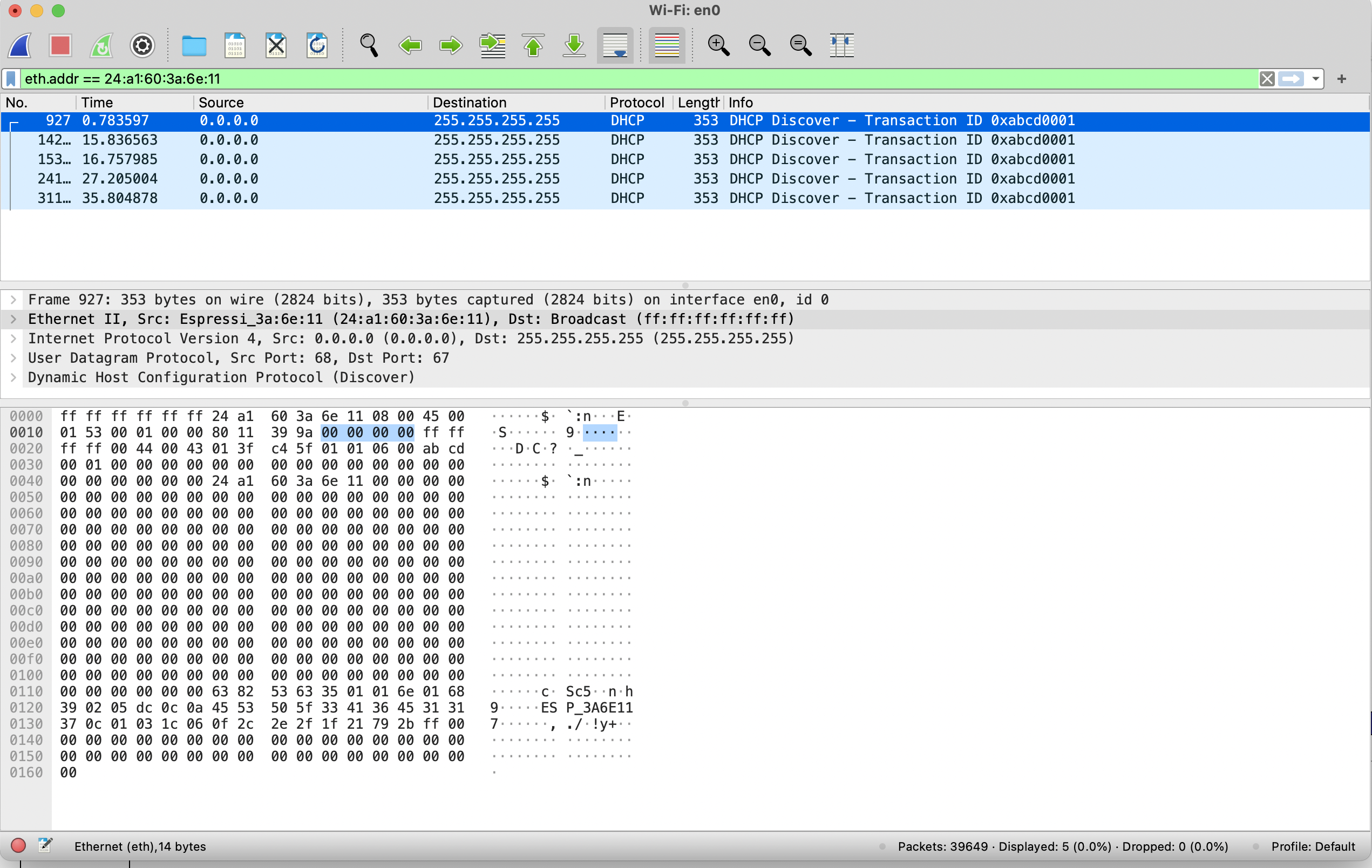
Task: Click zoom in magnifier plus icon
Action: click(x=718, y=45)
